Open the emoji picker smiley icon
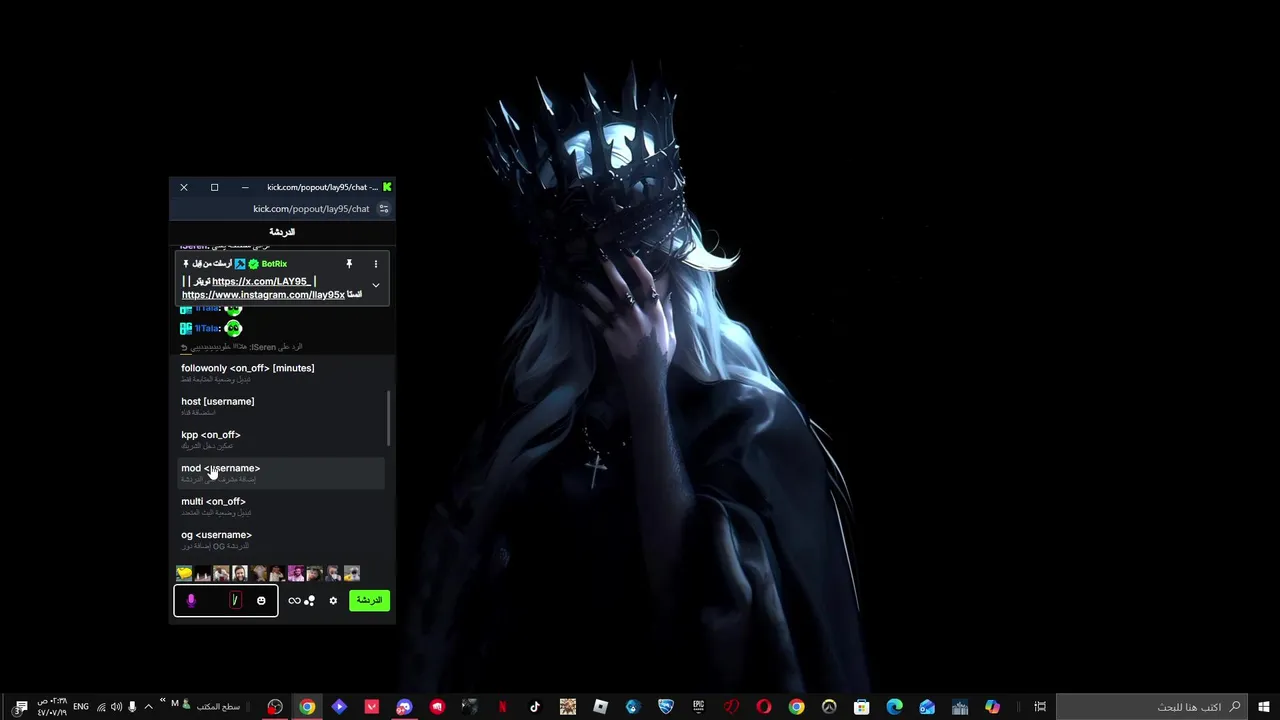The image size is (1280, 720). [x=261, y=601]
